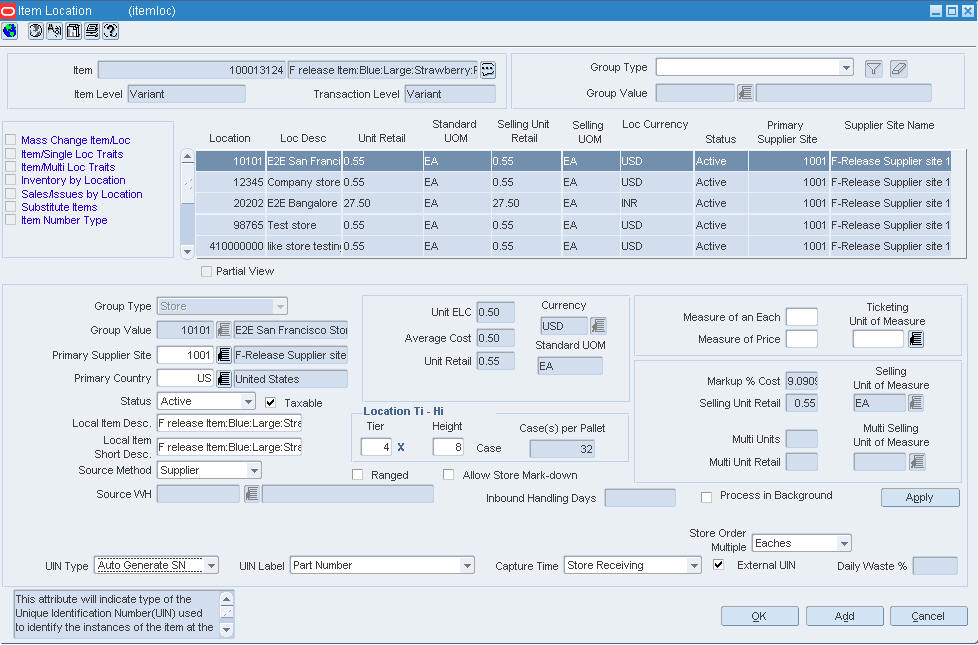Expand the UIN Type dropdown

(x=211, y=566)
